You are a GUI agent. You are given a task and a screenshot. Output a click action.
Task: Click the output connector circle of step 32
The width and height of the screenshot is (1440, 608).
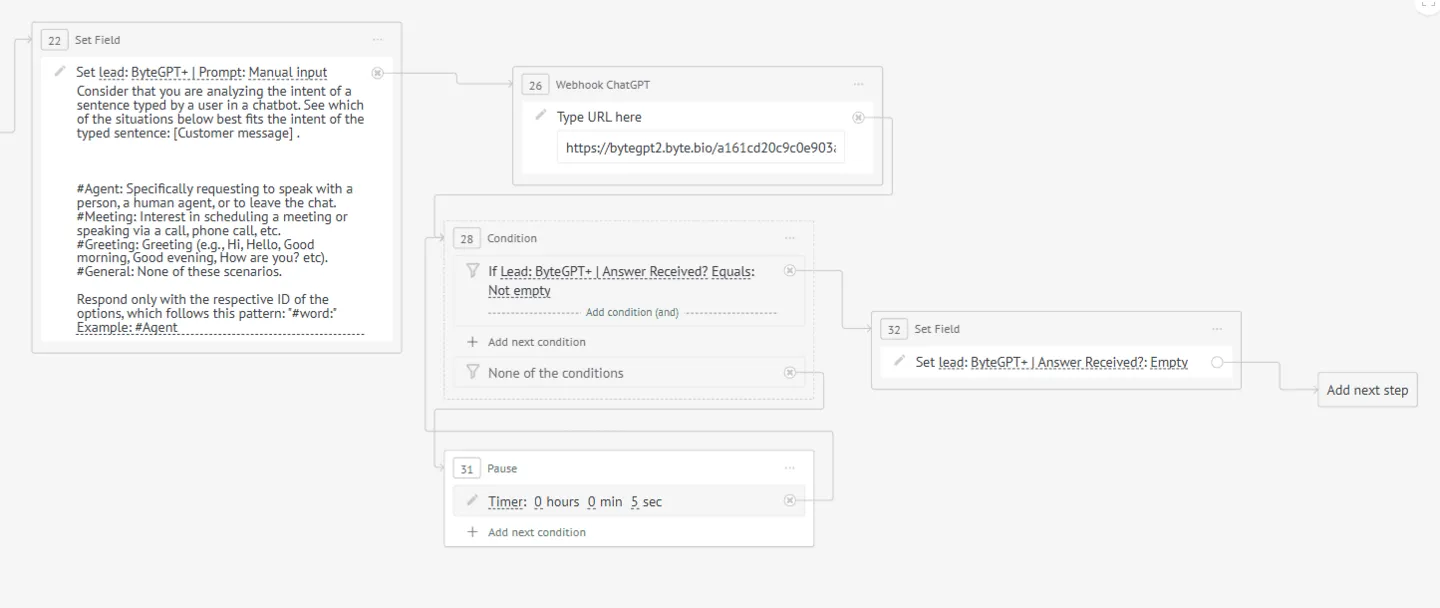click(x=1217, y=362)
